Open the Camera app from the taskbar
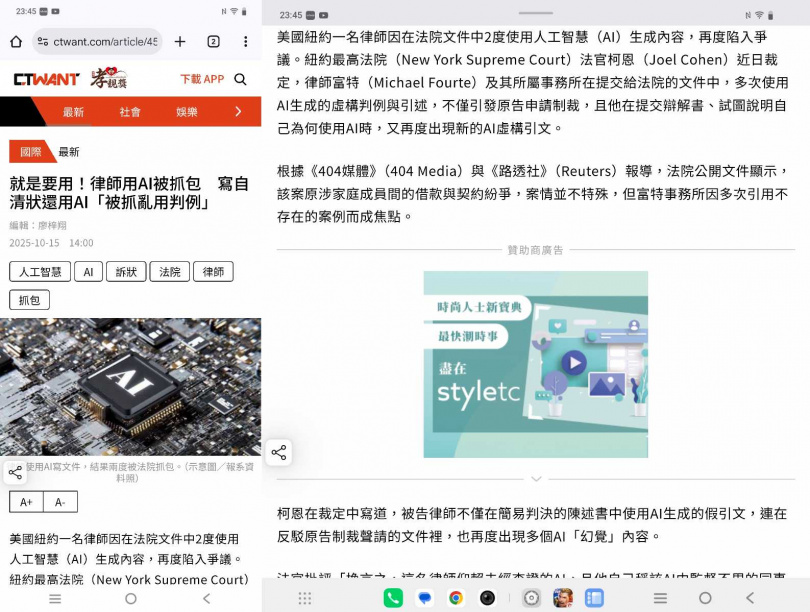 click(x=486, y=596)
